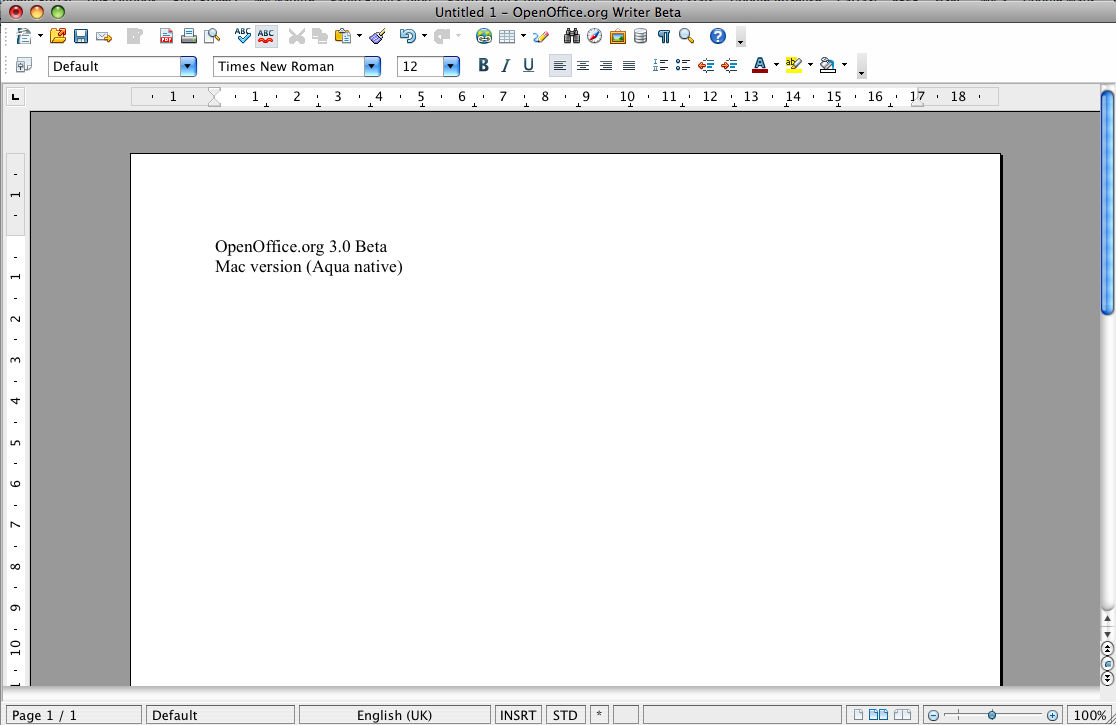Toggle Underline formatting

pyautogui.click(x=528, y=65)
